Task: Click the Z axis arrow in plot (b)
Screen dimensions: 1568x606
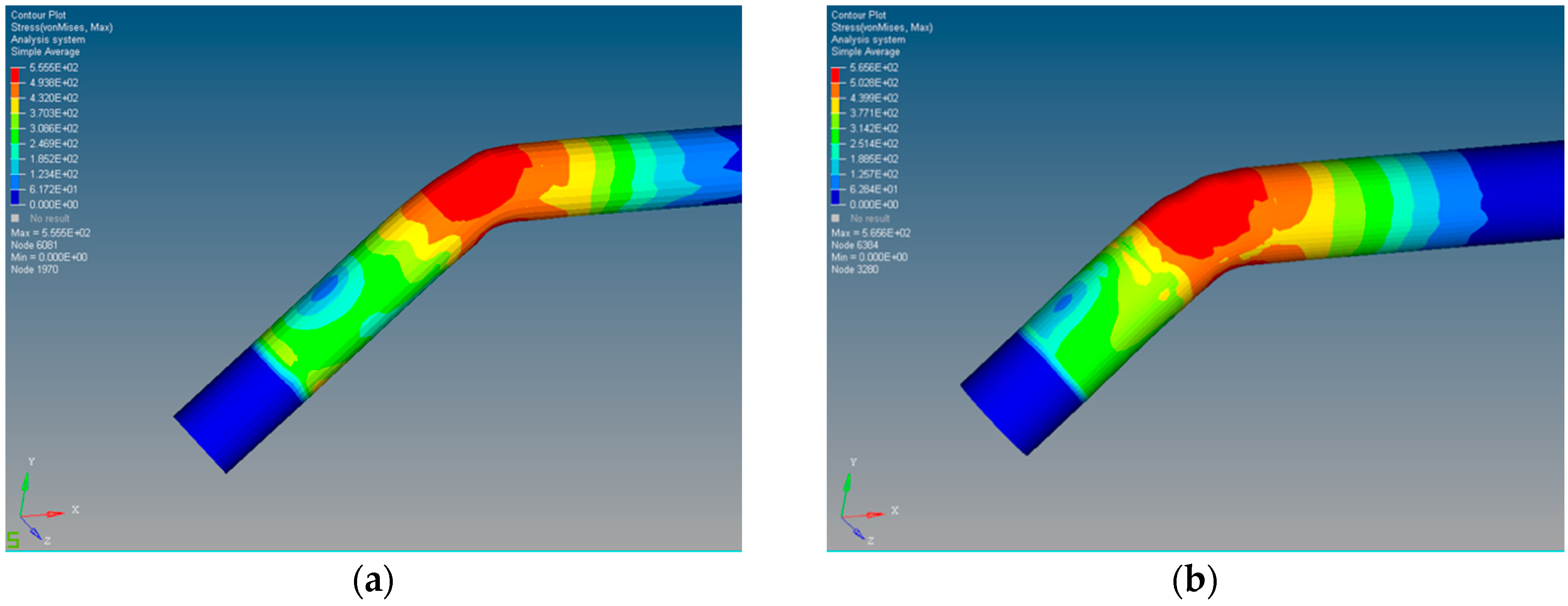Action: (x=858, y=534)
